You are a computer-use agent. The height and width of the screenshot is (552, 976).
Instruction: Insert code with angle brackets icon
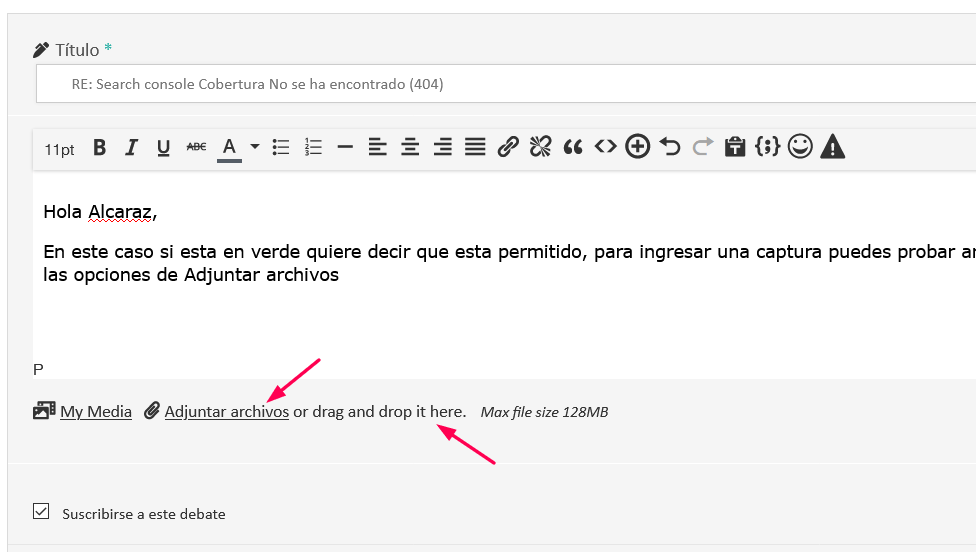click(605, 147)
